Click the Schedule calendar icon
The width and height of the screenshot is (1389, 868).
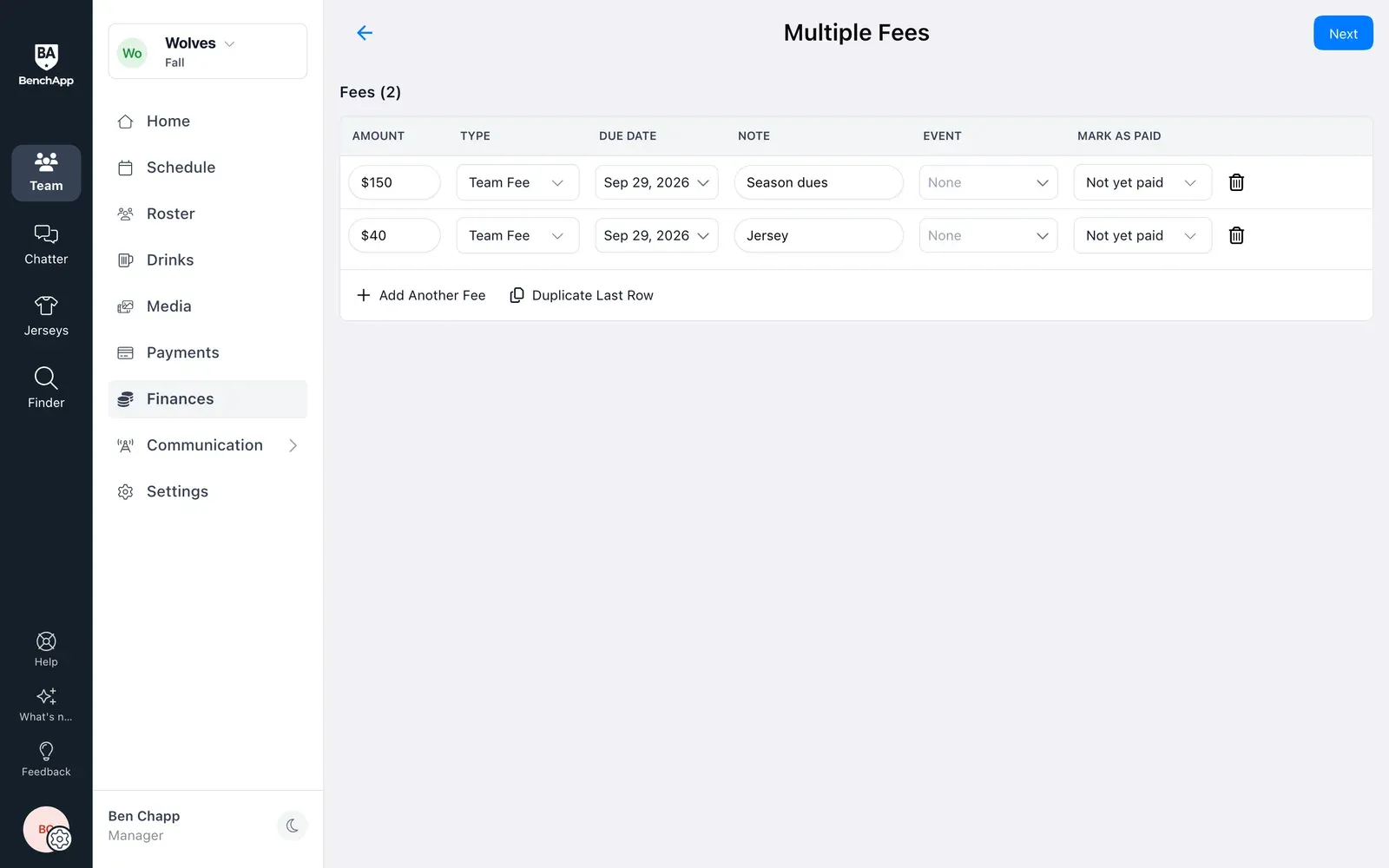[x=125, y=168]
